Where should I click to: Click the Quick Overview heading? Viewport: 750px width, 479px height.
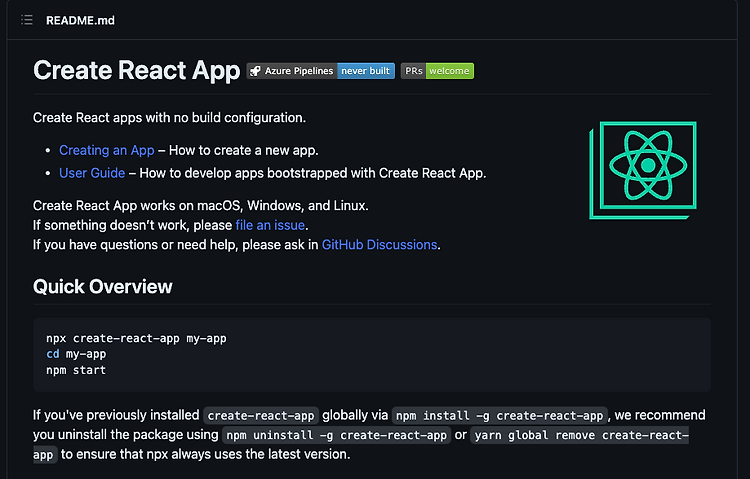pyautogui.click(x=103, y=287)
